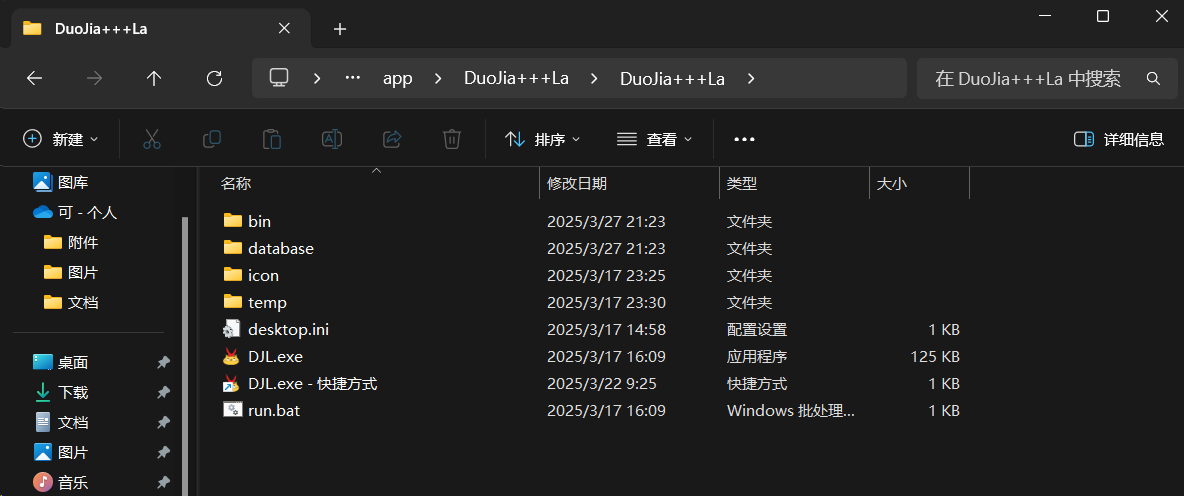The image size is (1184, 496).
Task: Click the navigation pane scrollbar
Action: (185, 355)
